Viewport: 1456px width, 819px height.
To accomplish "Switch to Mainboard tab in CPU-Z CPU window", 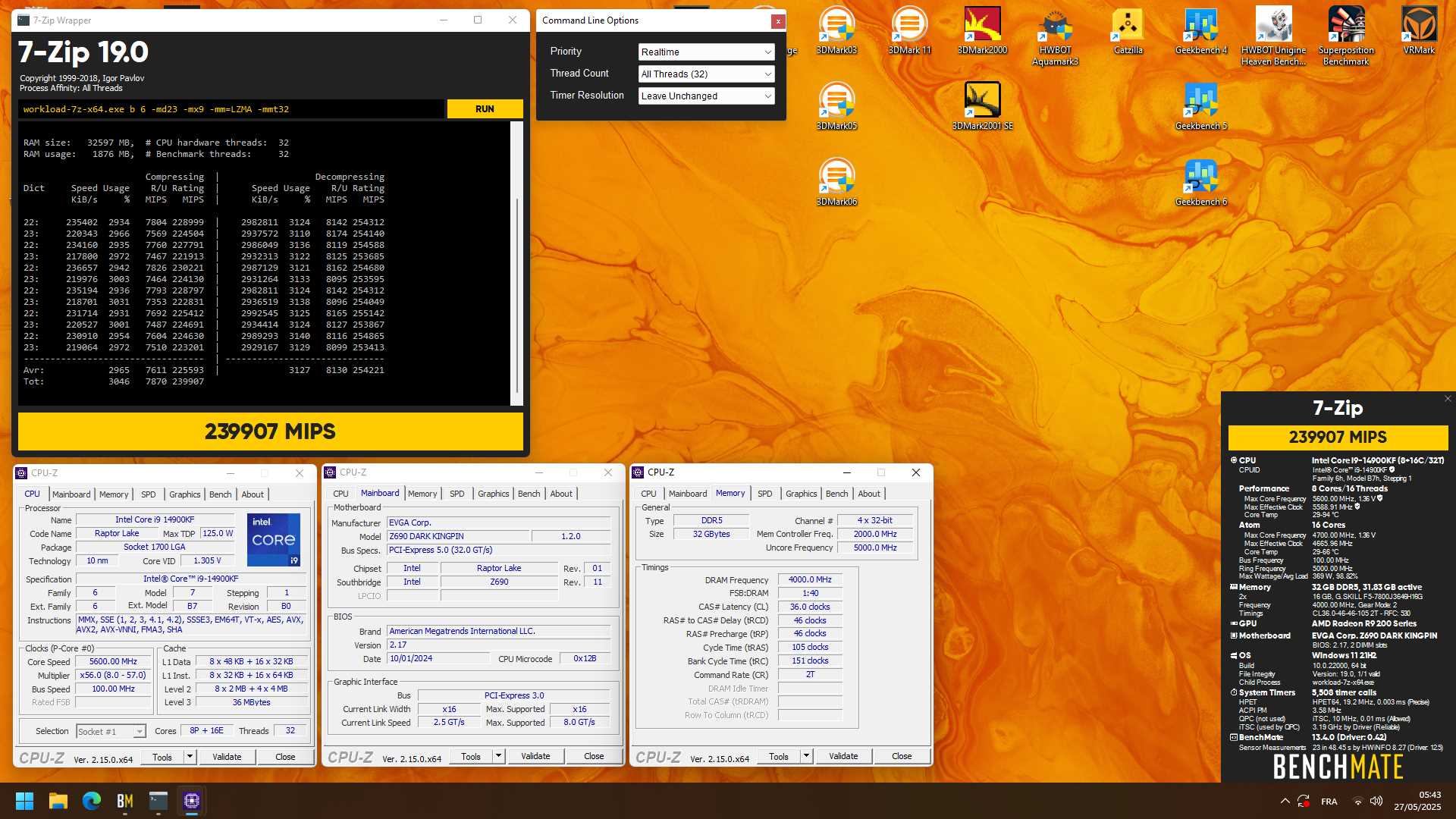I will pos(71,494).
